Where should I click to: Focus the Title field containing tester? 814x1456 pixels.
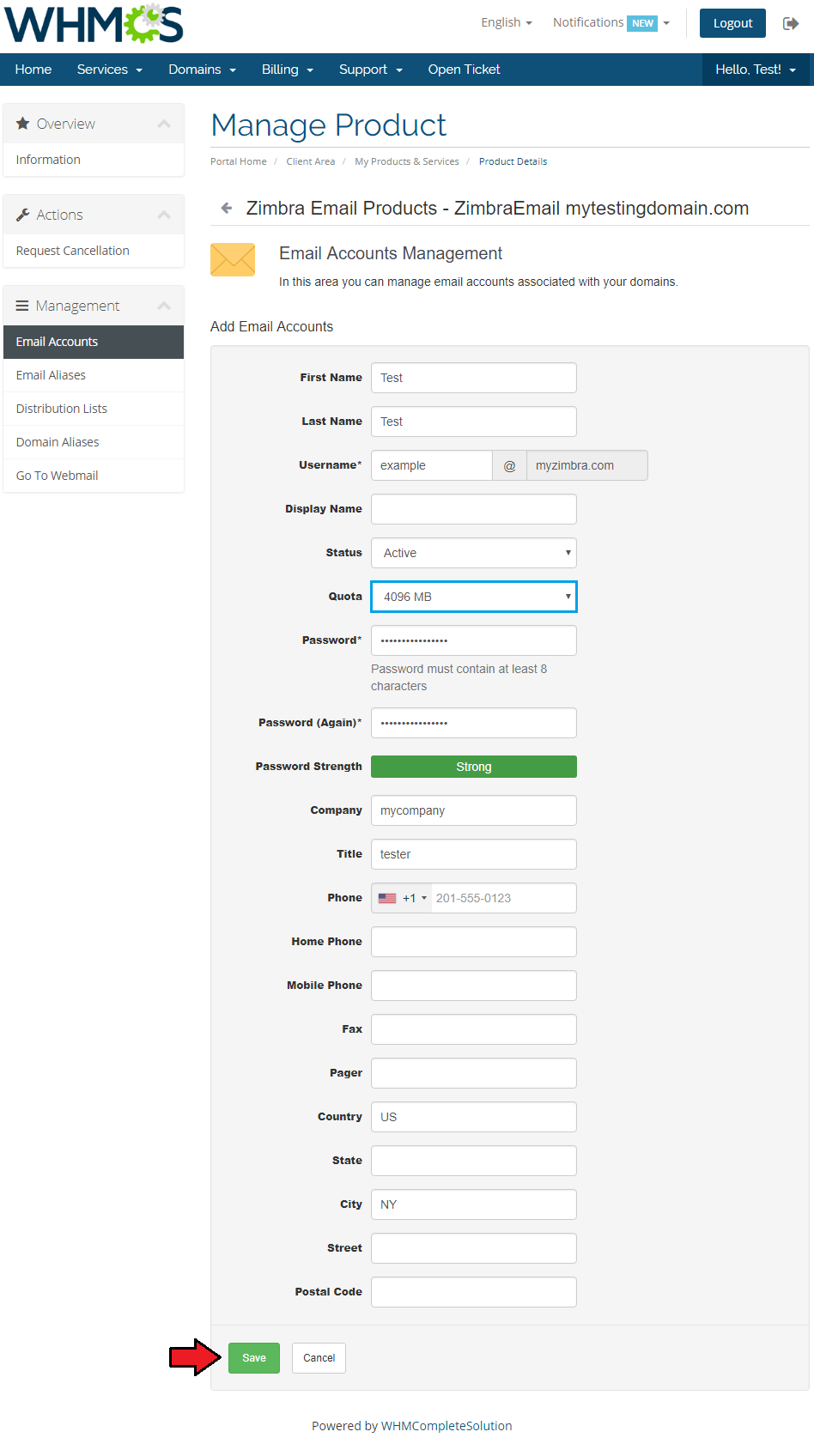(474, 854)
